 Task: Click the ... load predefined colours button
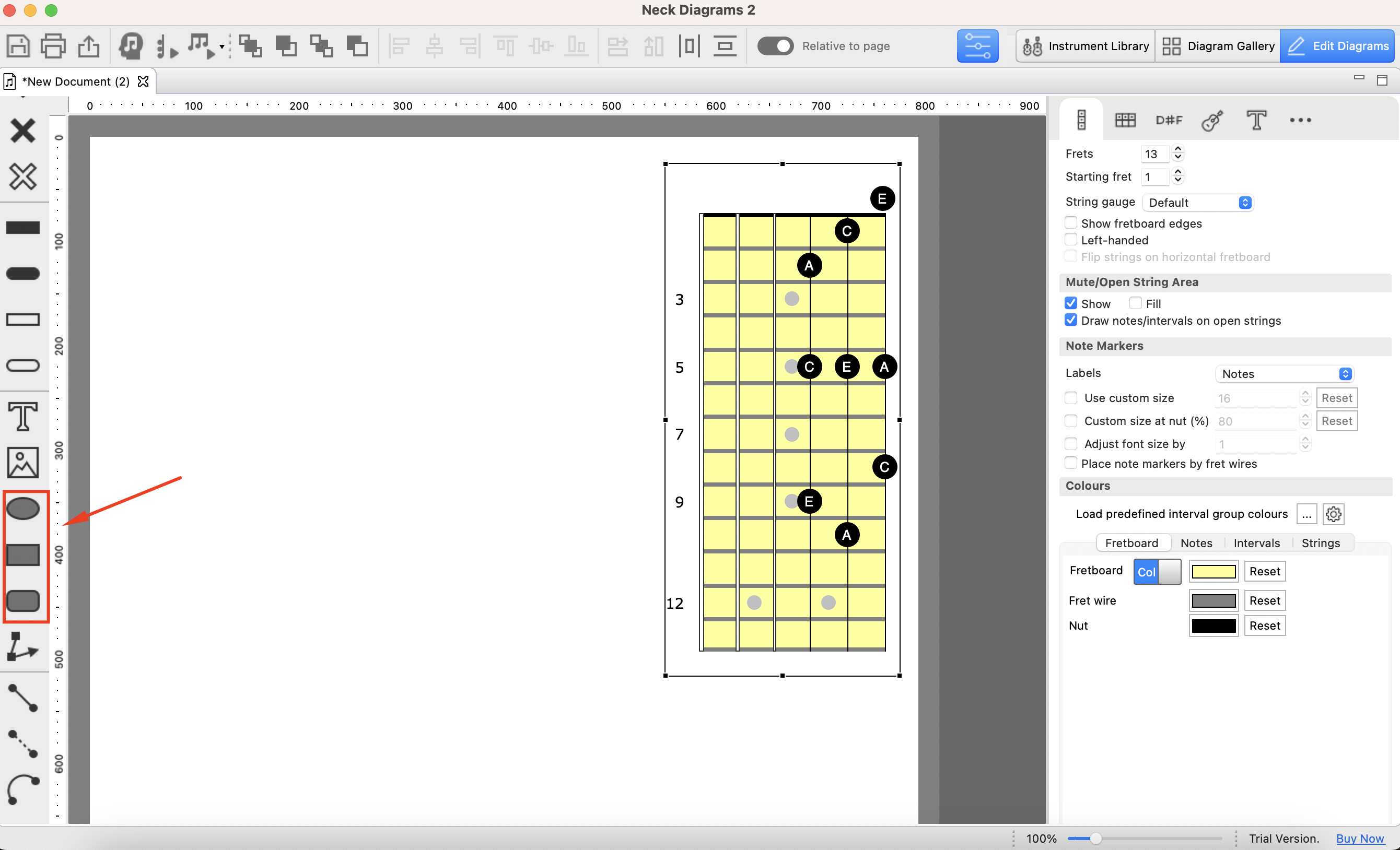(1306, 514)
